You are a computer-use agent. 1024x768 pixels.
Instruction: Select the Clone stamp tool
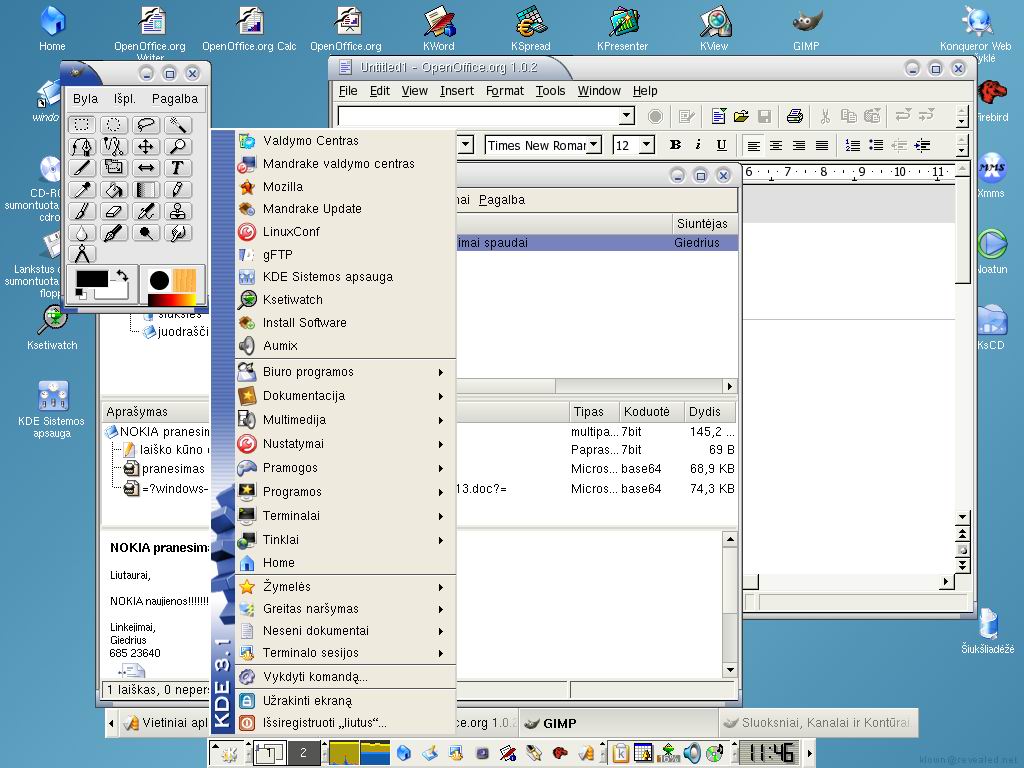pos(178,211)
